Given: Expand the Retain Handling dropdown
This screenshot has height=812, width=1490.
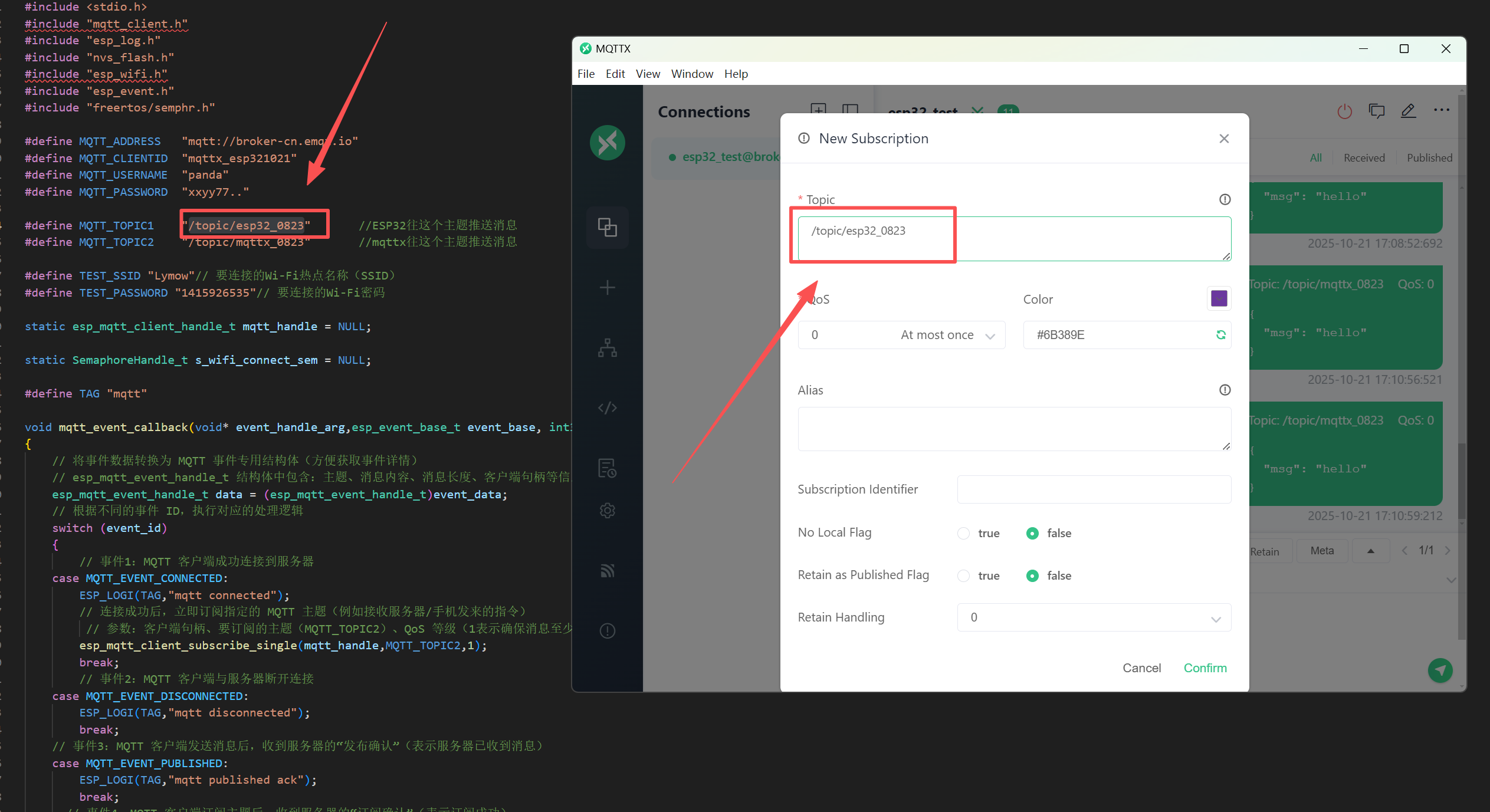Looking at the screenshot, I should 1094,617.
